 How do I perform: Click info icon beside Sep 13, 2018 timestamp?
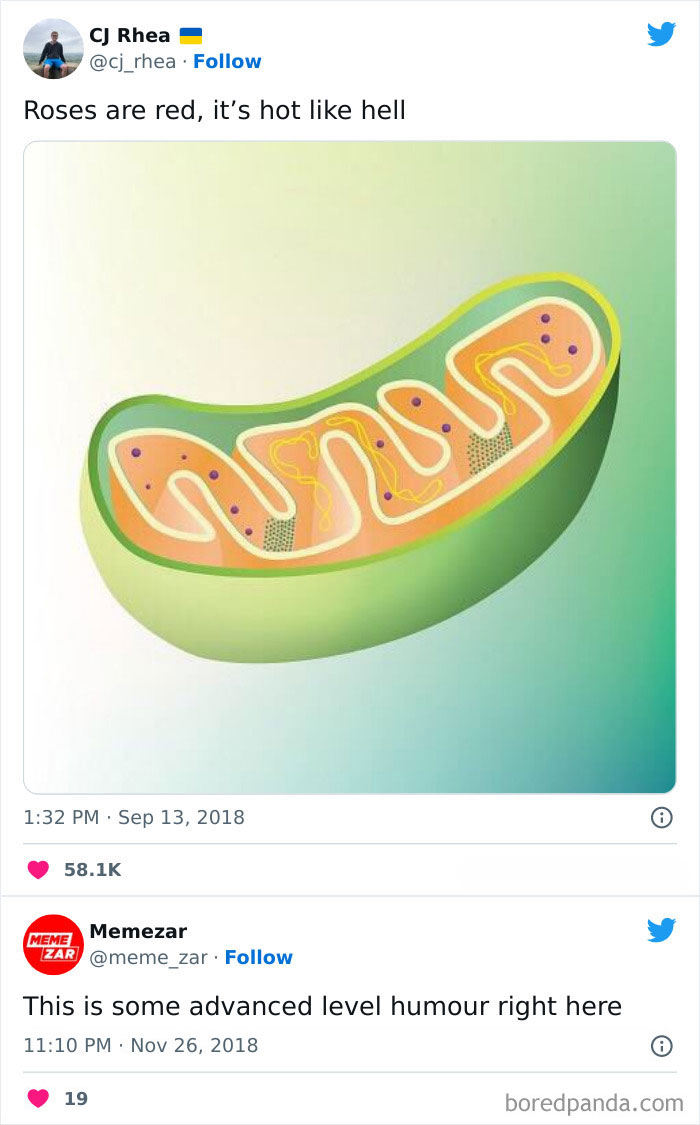pos(661,817)
